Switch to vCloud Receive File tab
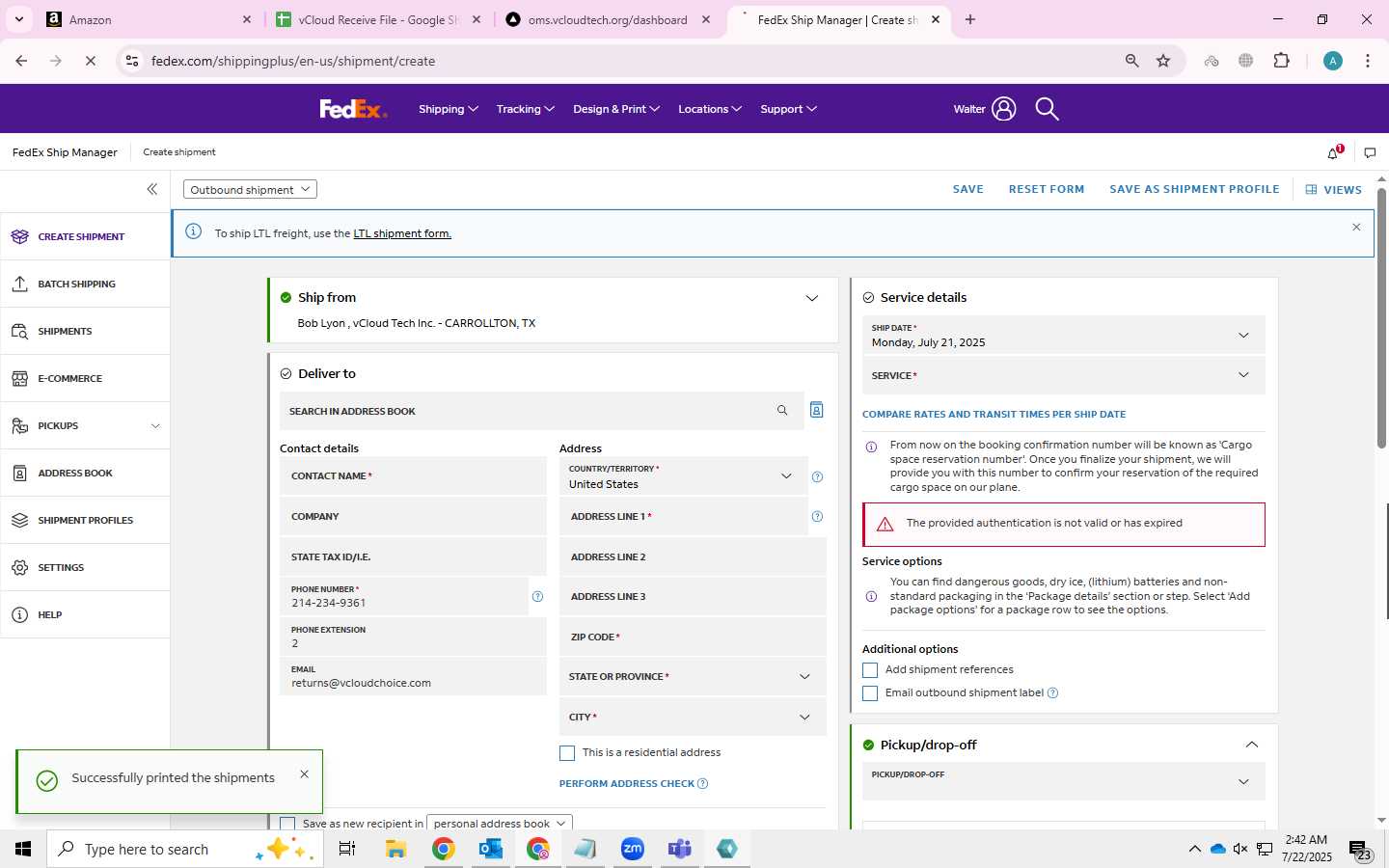Viewport: 1389px width, 868px height. pos(378,19)
